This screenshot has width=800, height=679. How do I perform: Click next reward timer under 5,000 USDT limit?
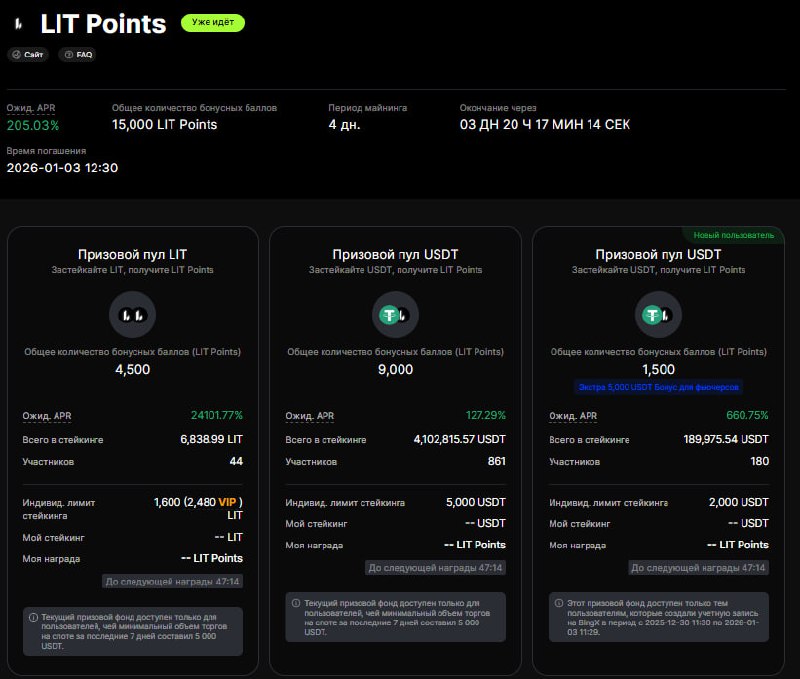pyautogui.click(x=435, y=568)
